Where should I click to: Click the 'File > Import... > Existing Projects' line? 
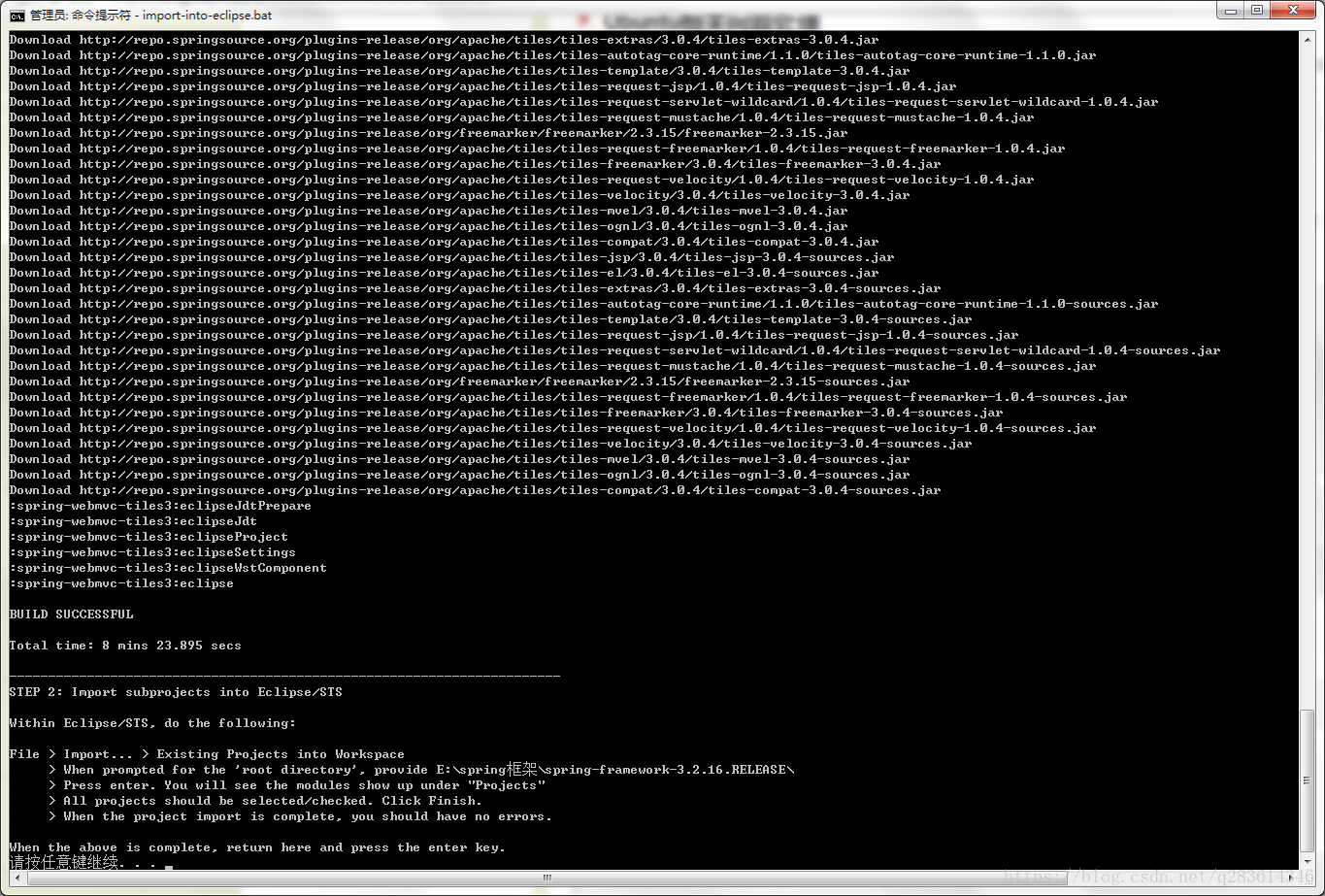[x=207, y=754]
